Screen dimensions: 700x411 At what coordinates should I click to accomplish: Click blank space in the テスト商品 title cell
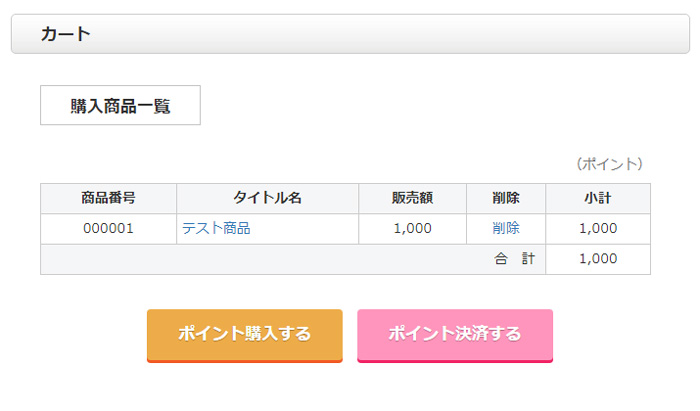[310, 228]
